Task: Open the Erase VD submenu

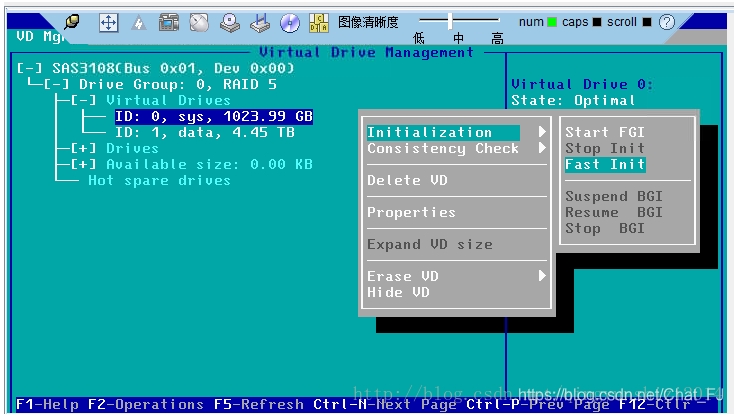Action: 403,276
